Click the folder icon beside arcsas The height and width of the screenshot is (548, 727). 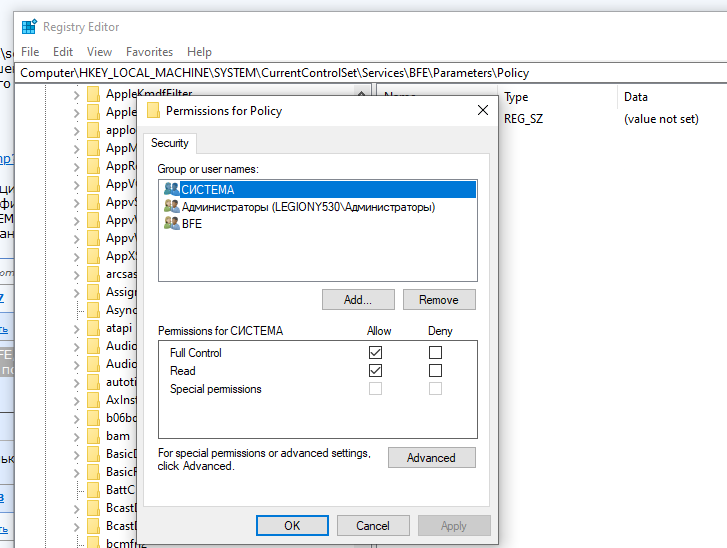(x=94, y=274)
